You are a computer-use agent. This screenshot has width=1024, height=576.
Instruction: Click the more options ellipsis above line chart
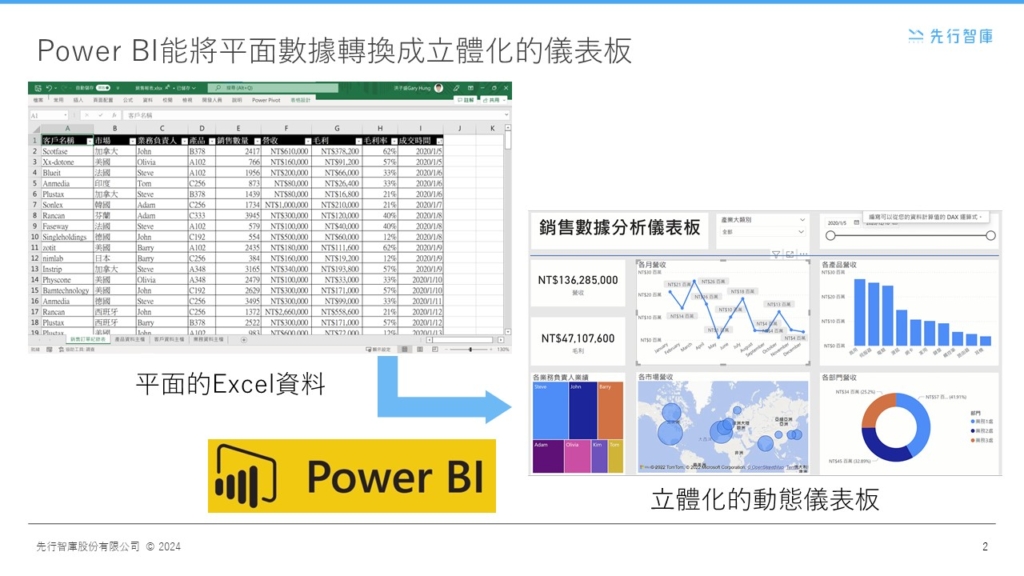click(803, 254)
